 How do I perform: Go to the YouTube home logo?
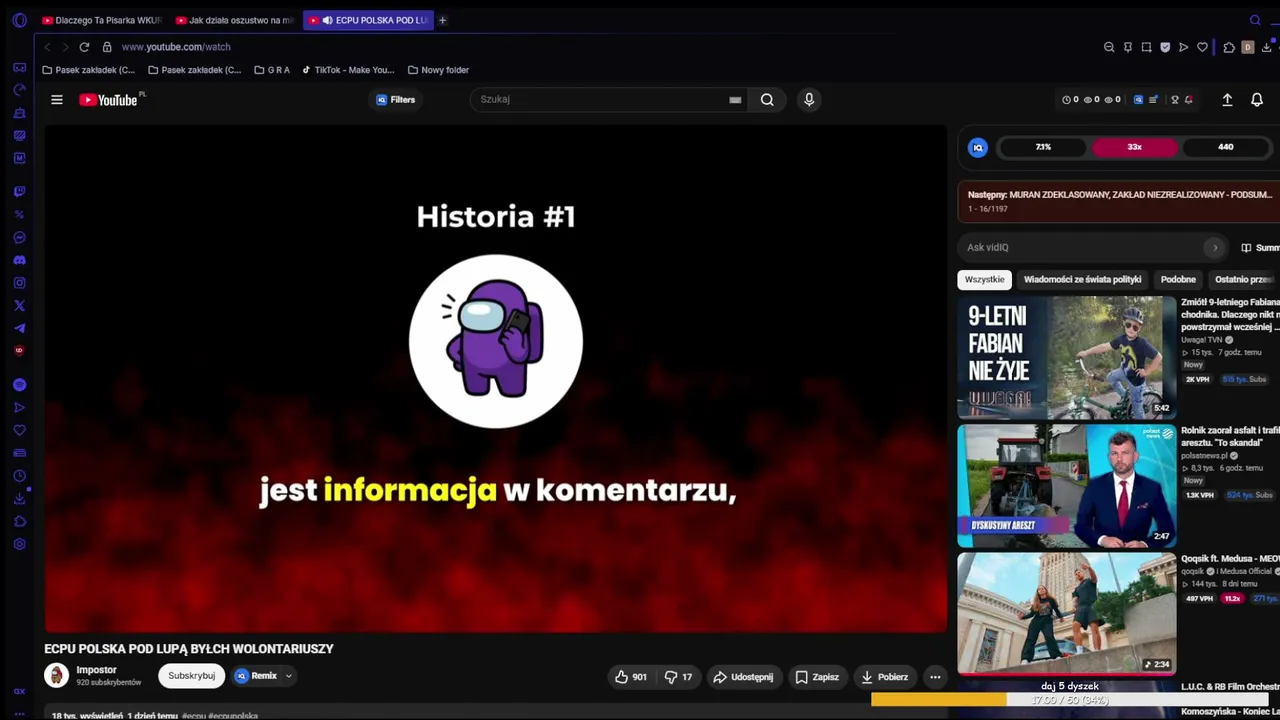pyautogui.click(x=110, y=100)
